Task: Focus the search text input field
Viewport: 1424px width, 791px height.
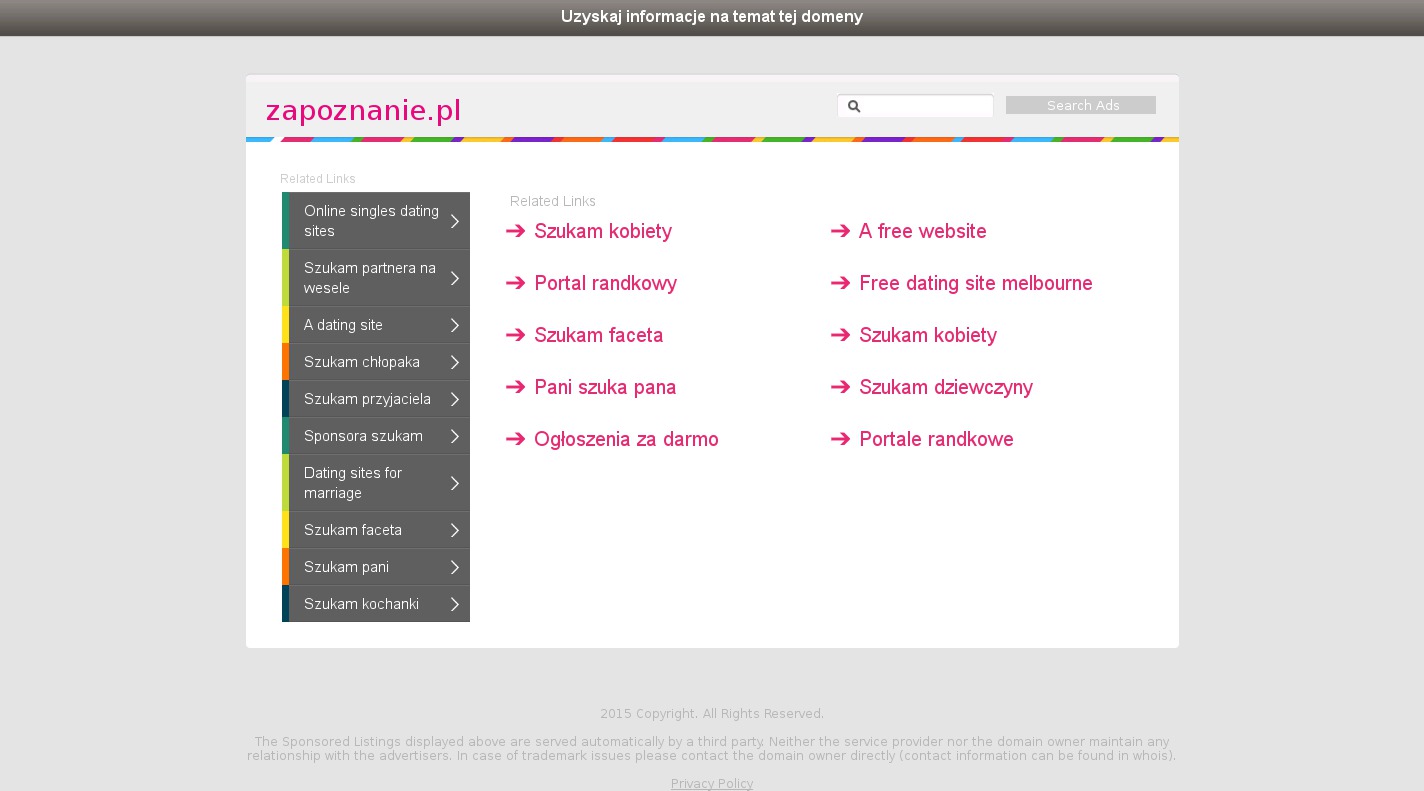Action: click(927, 106)
